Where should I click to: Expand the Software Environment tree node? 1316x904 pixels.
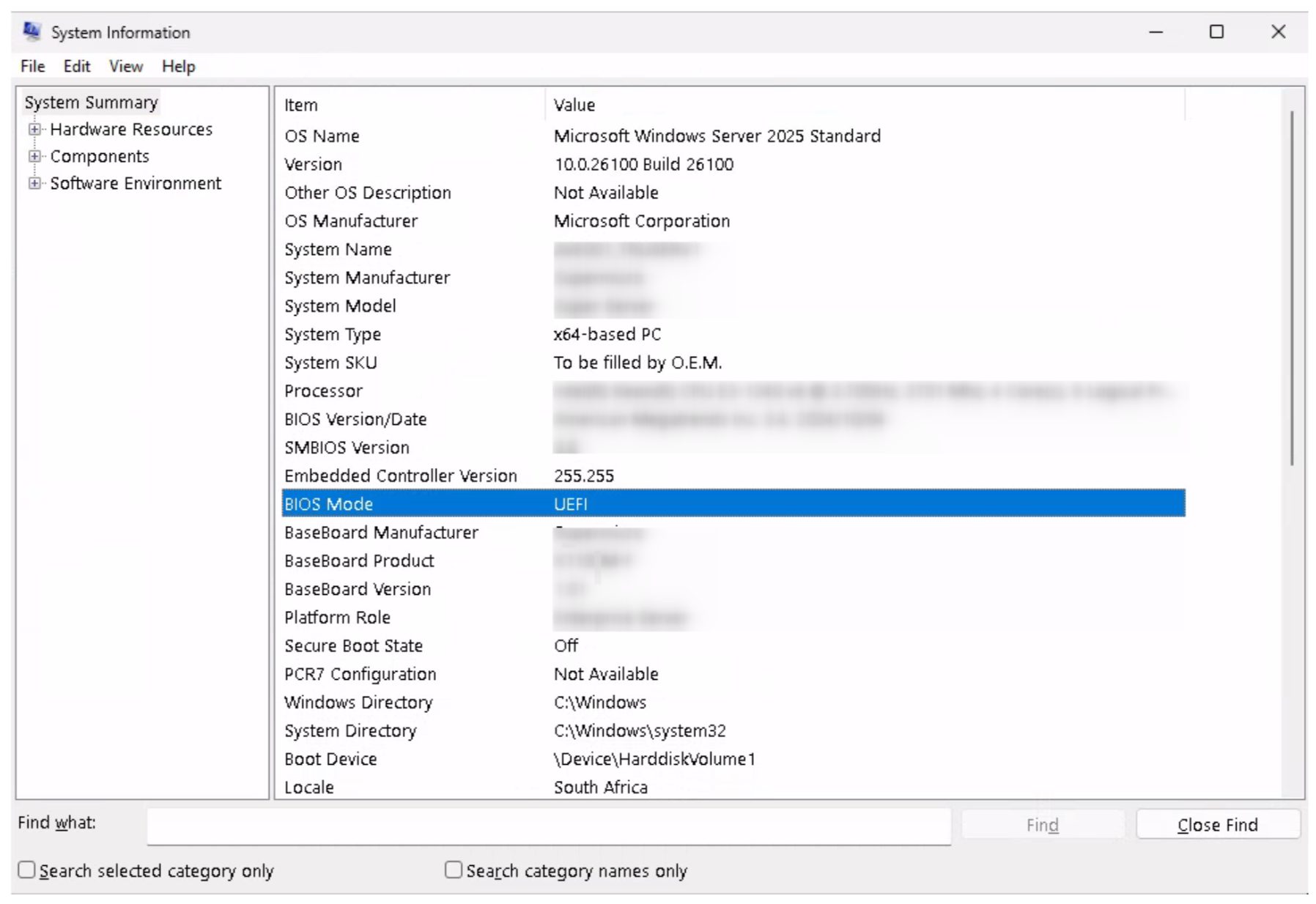point(34,184)
